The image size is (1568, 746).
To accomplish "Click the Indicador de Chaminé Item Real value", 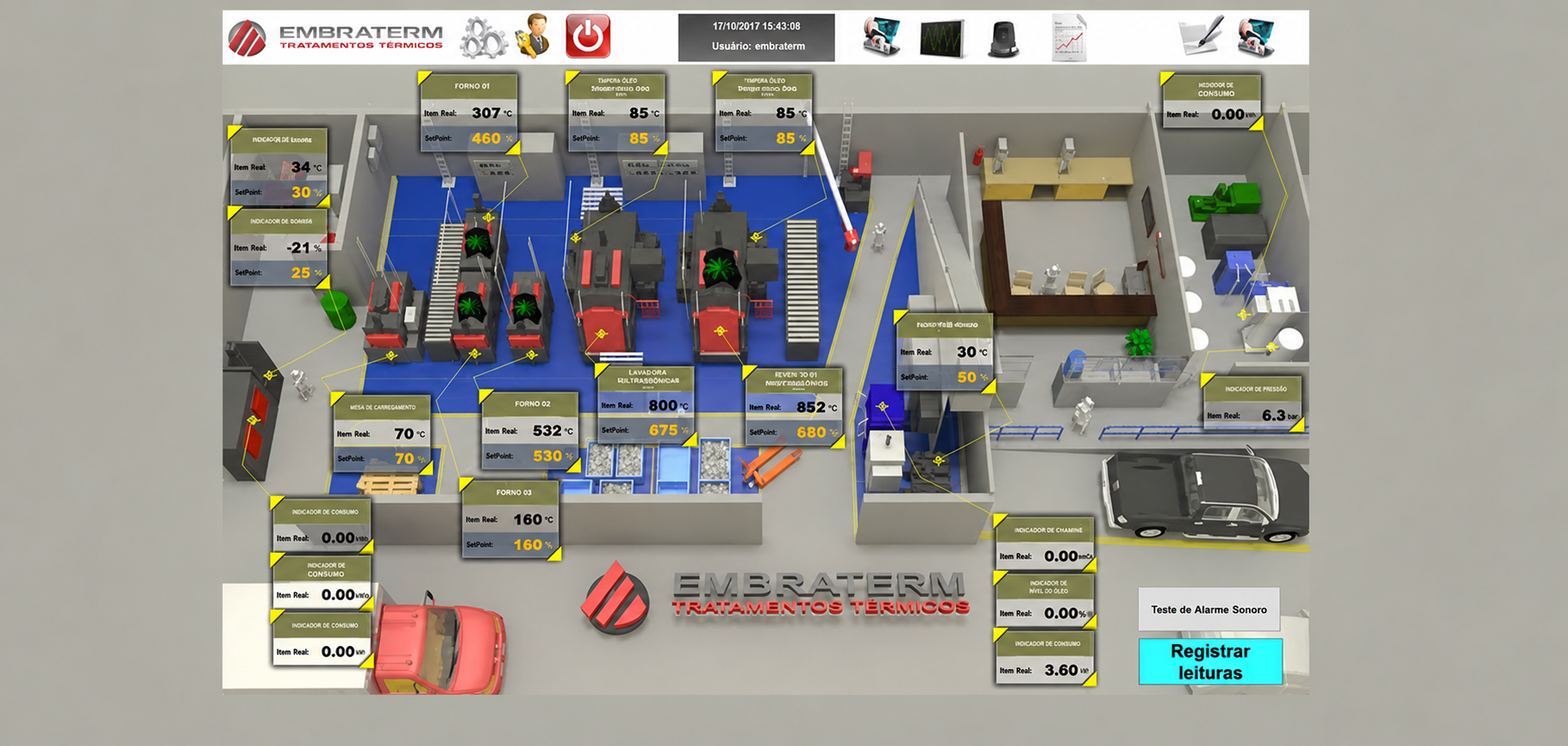I will 1068,556.
